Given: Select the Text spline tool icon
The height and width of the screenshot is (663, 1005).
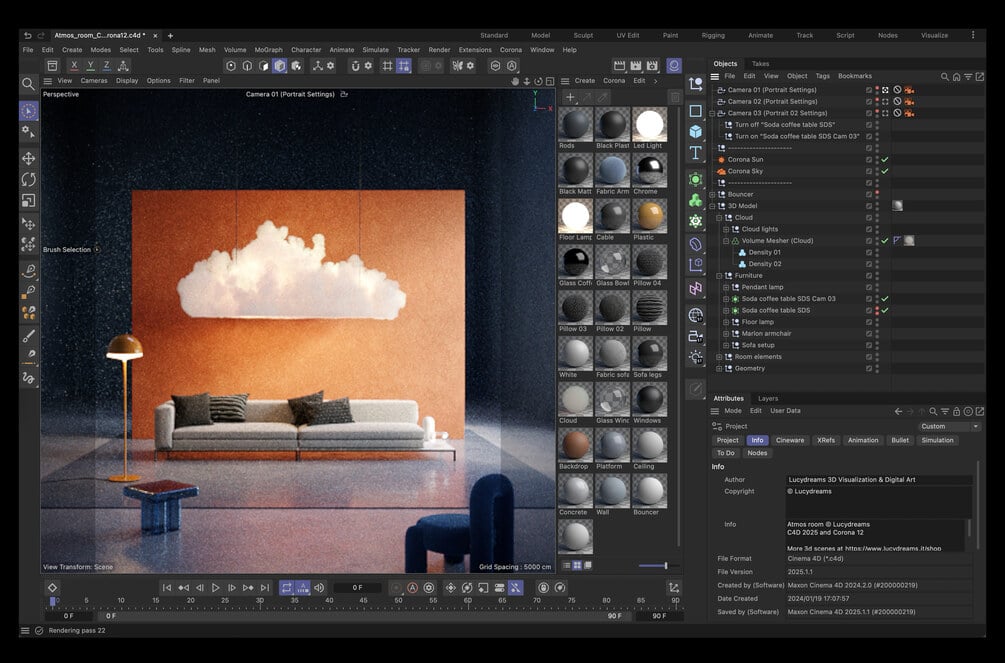Looking at the screenshot, I should [x=695, y=153].
